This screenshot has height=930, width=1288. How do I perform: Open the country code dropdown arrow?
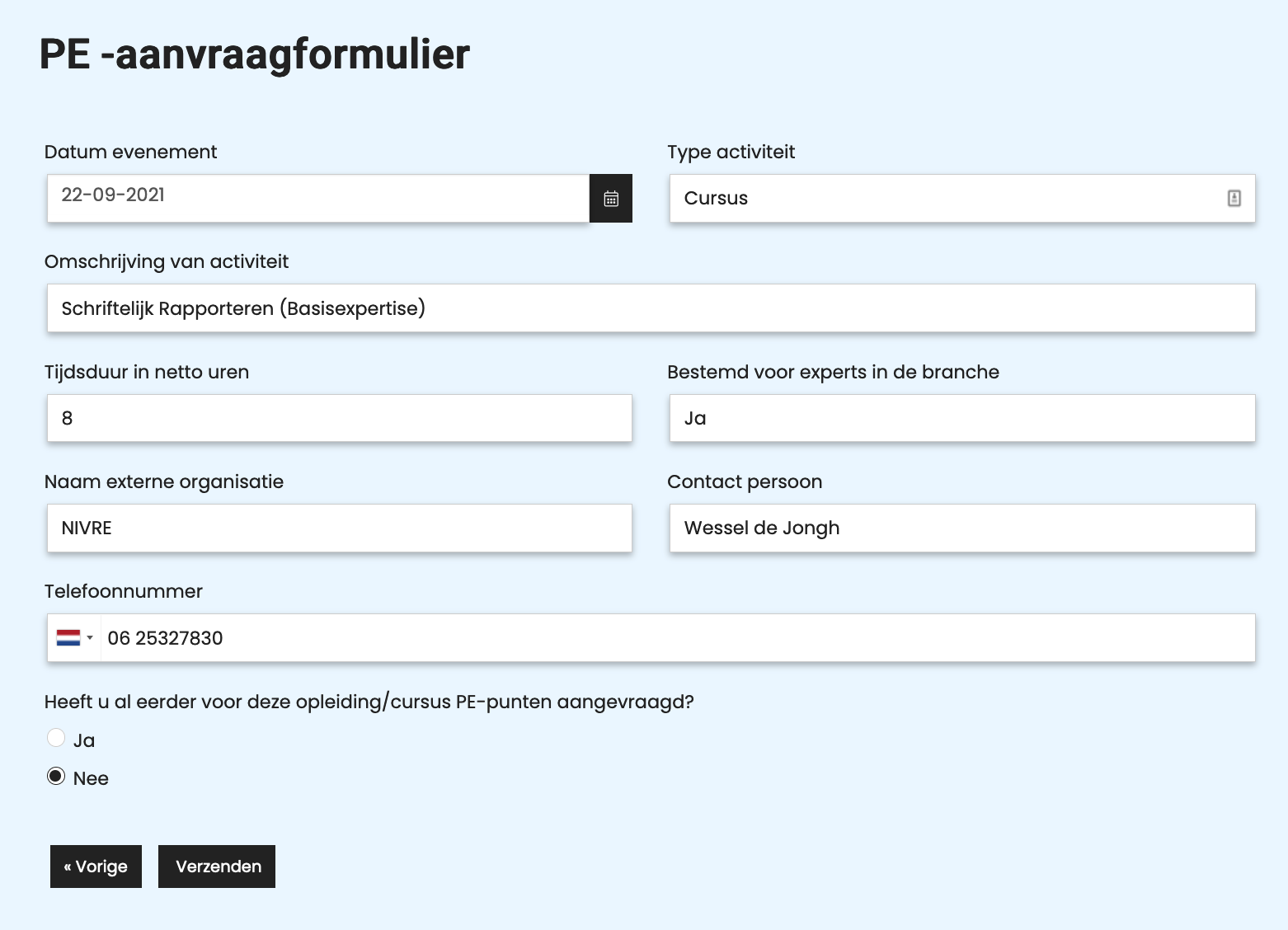point(89,637)
